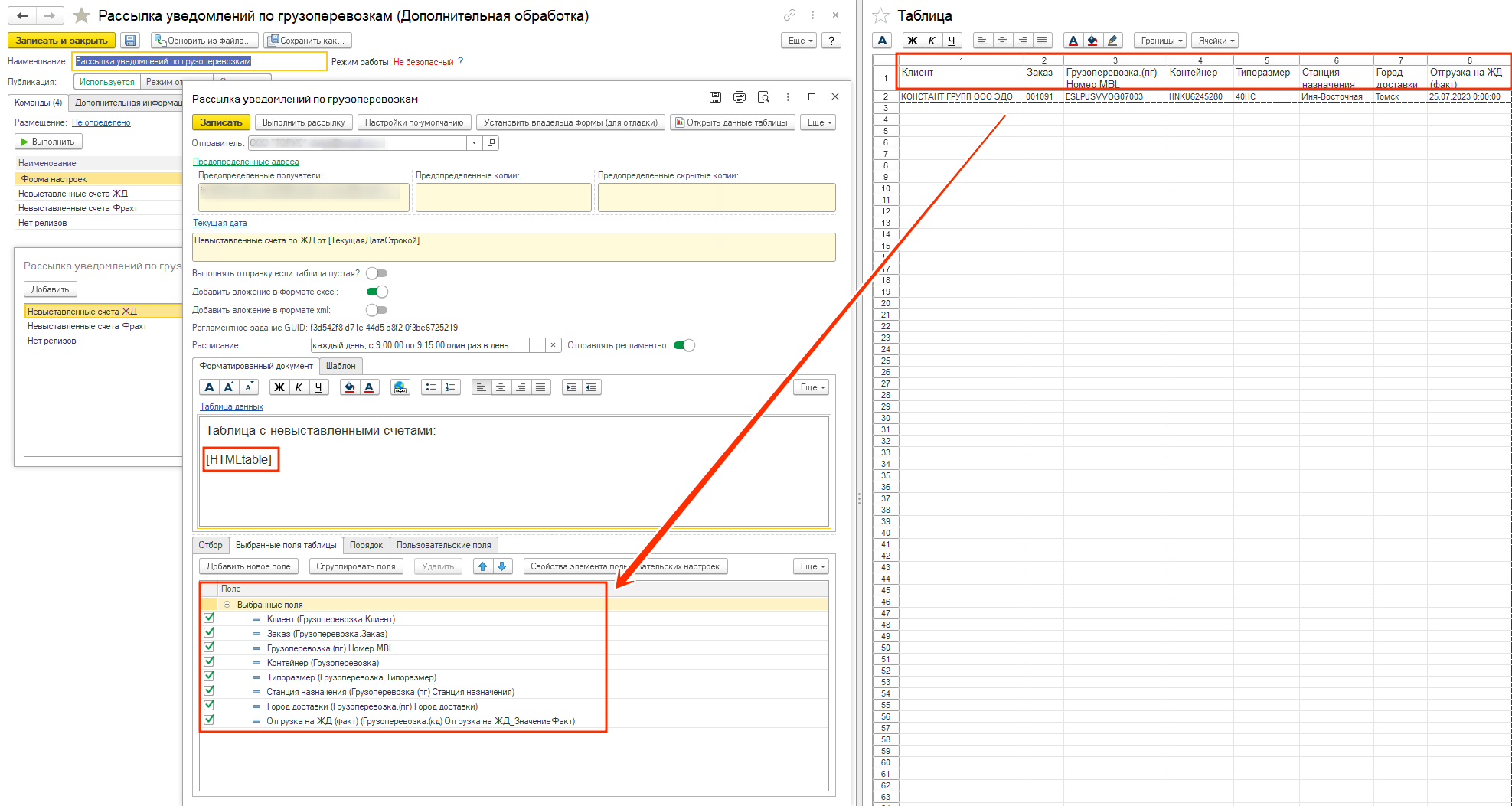Uncheck the Контейнер (Грузоперевозка) field
This screenshot has width=1512, height=806.
click(x=209, y=661)
